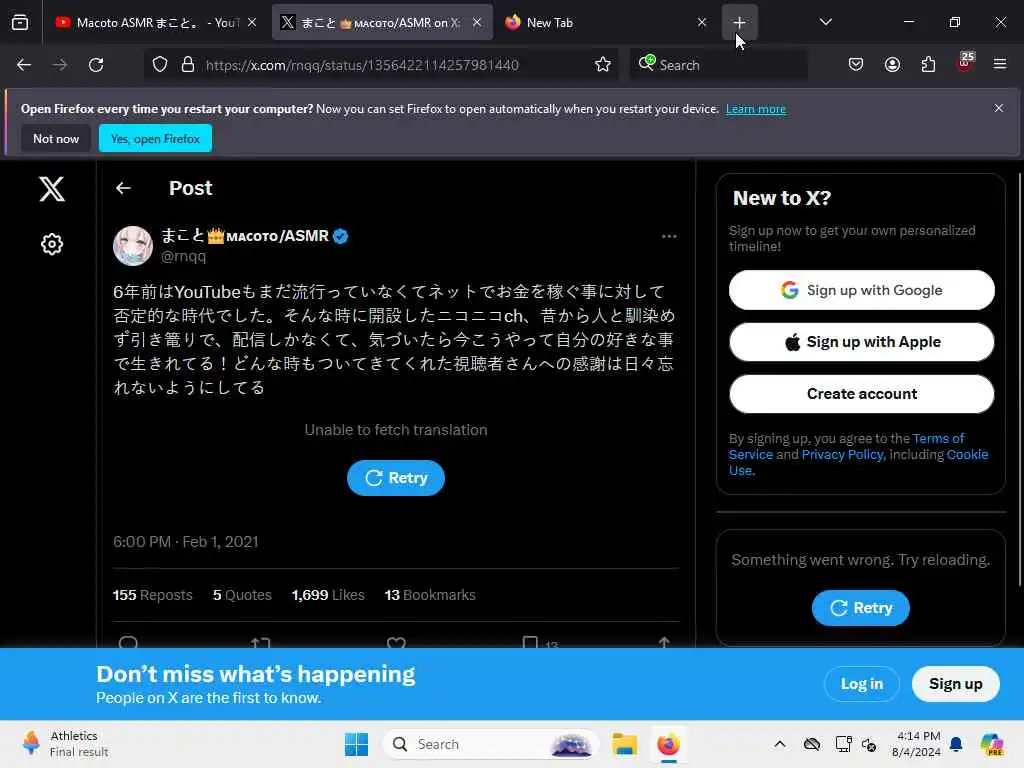
Task: Open the post's three-dot more menu
Action: [x=669, y=236]
